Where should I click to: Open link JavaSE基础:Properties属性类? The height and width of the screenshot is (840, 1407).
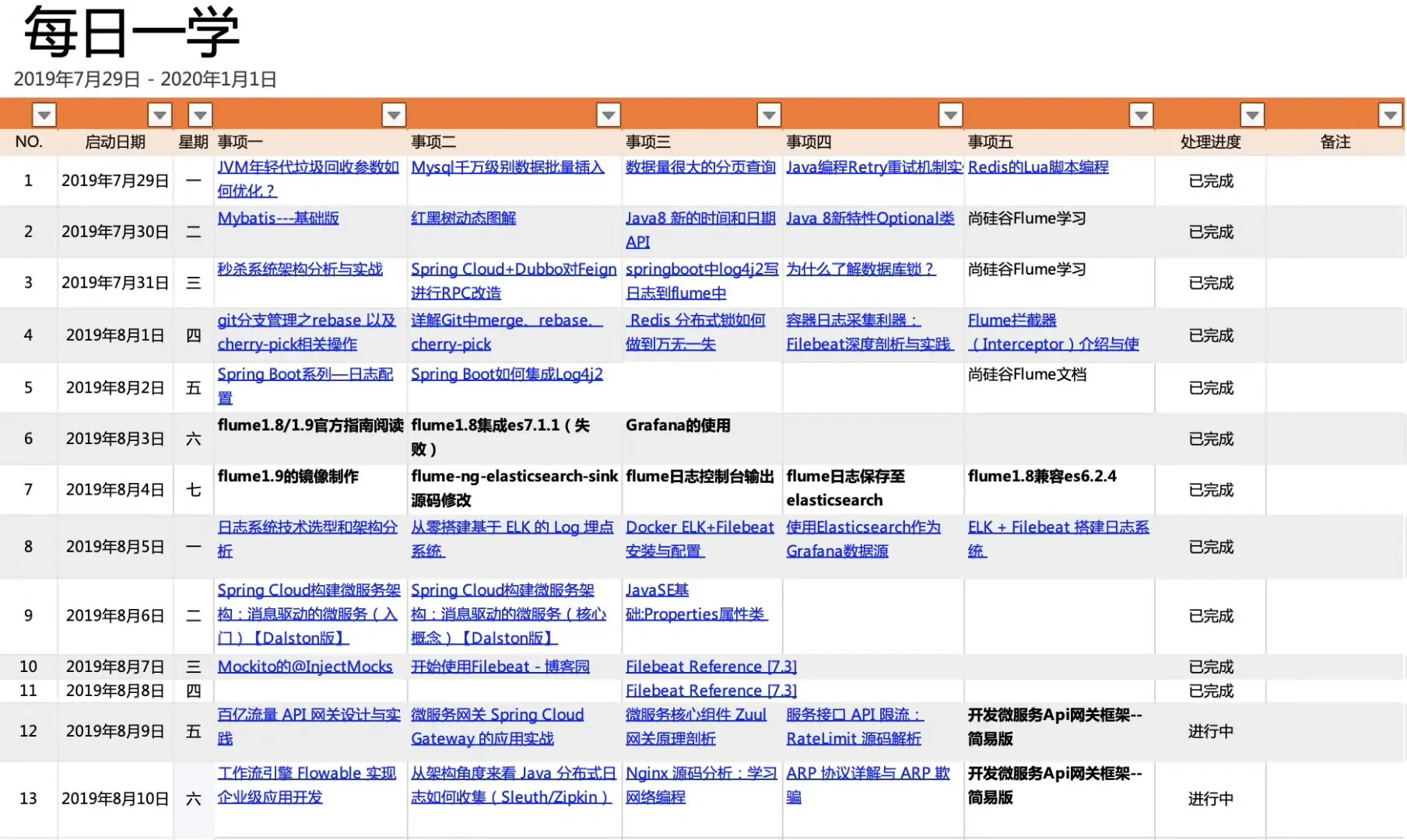point(696,602)
